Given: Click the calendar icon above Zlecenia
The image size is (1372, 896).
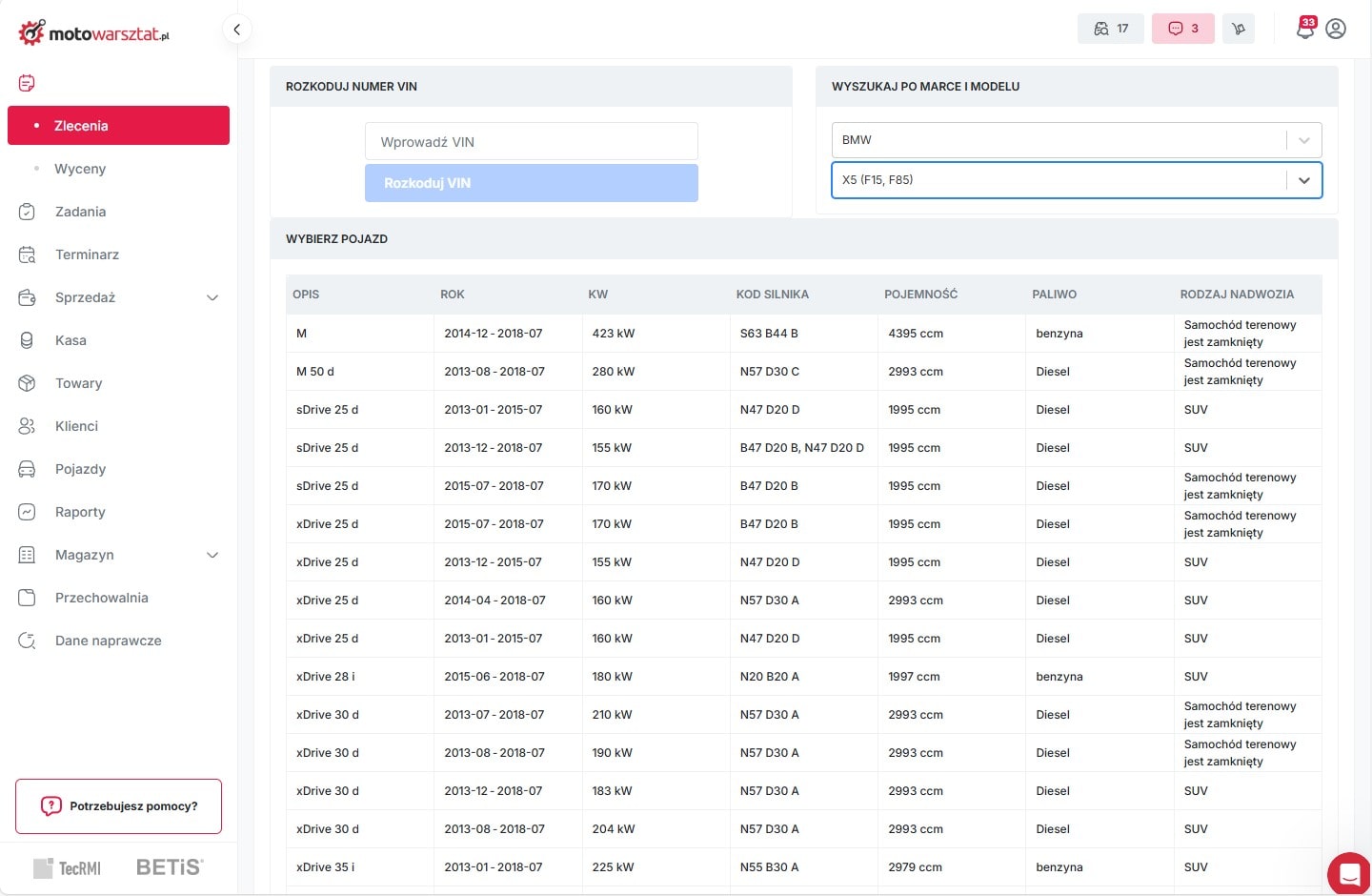Looking at the screenshot, I should click(27, 83).
